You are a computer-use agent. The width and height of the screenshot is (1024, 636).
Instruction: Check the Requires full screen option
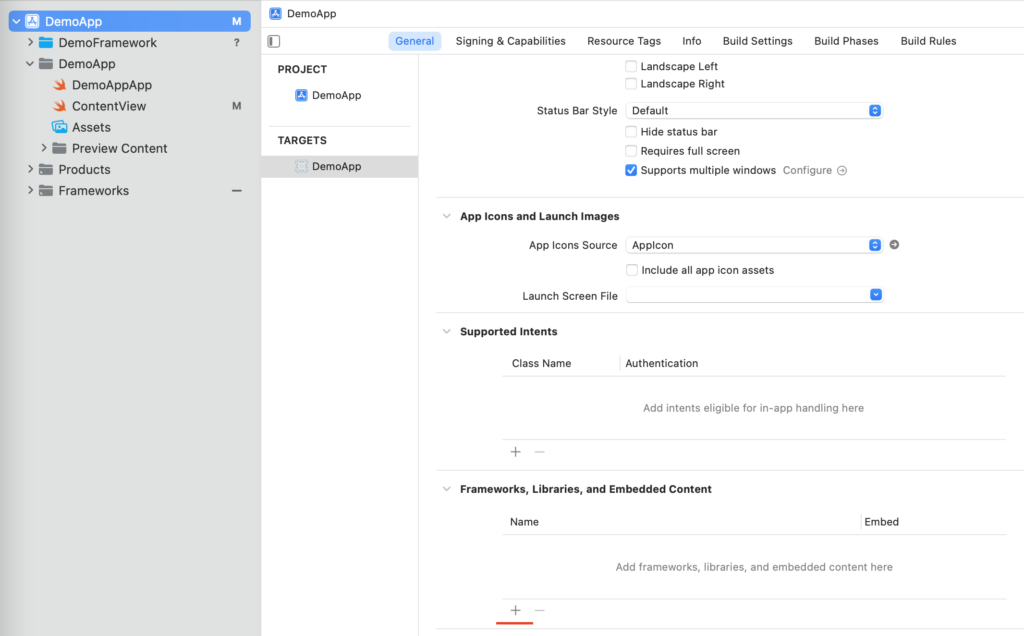coord(631,151)
